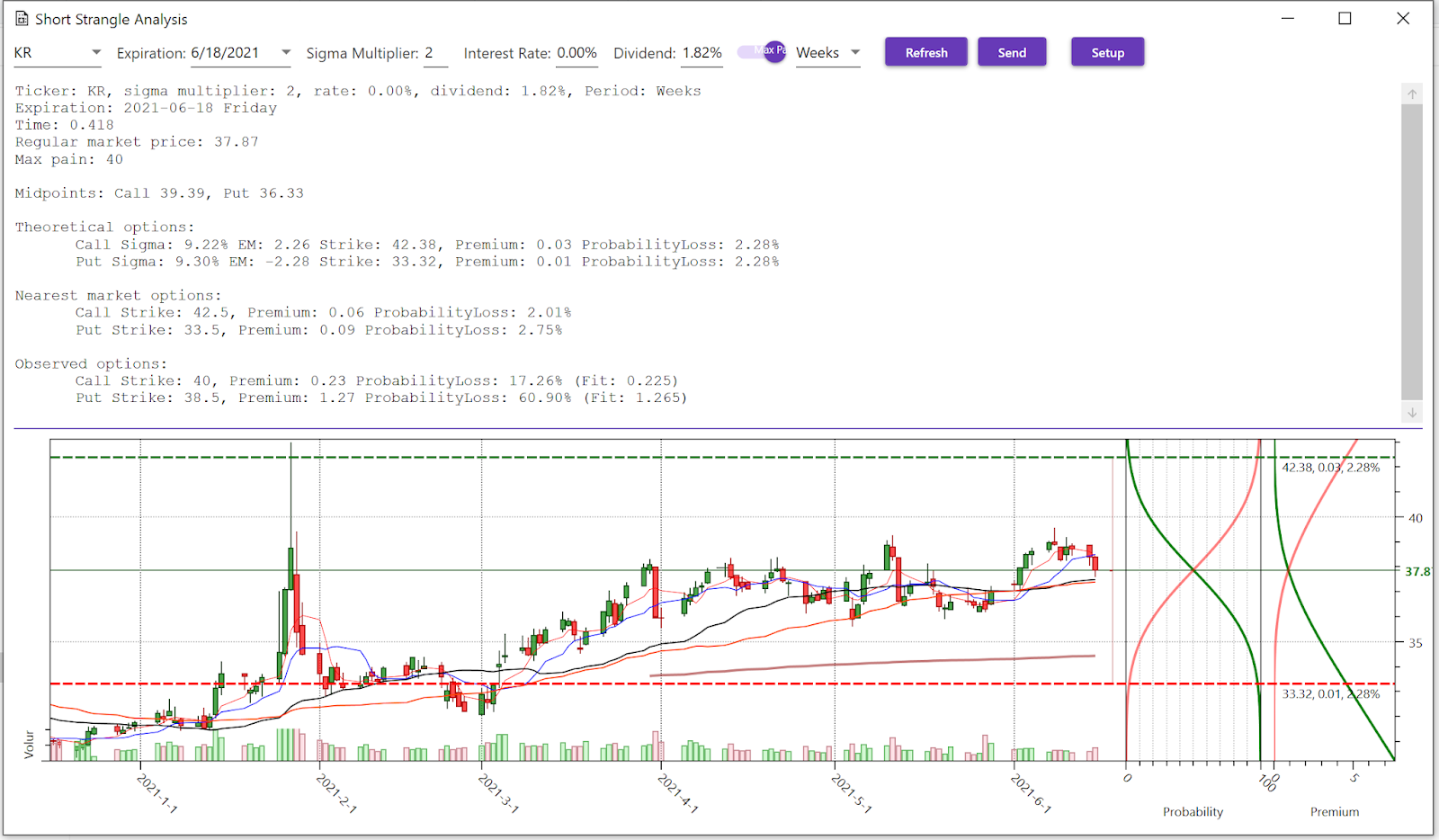Click the Premium axis label
1439x840 pixels.
click(x=1334, y=812)
